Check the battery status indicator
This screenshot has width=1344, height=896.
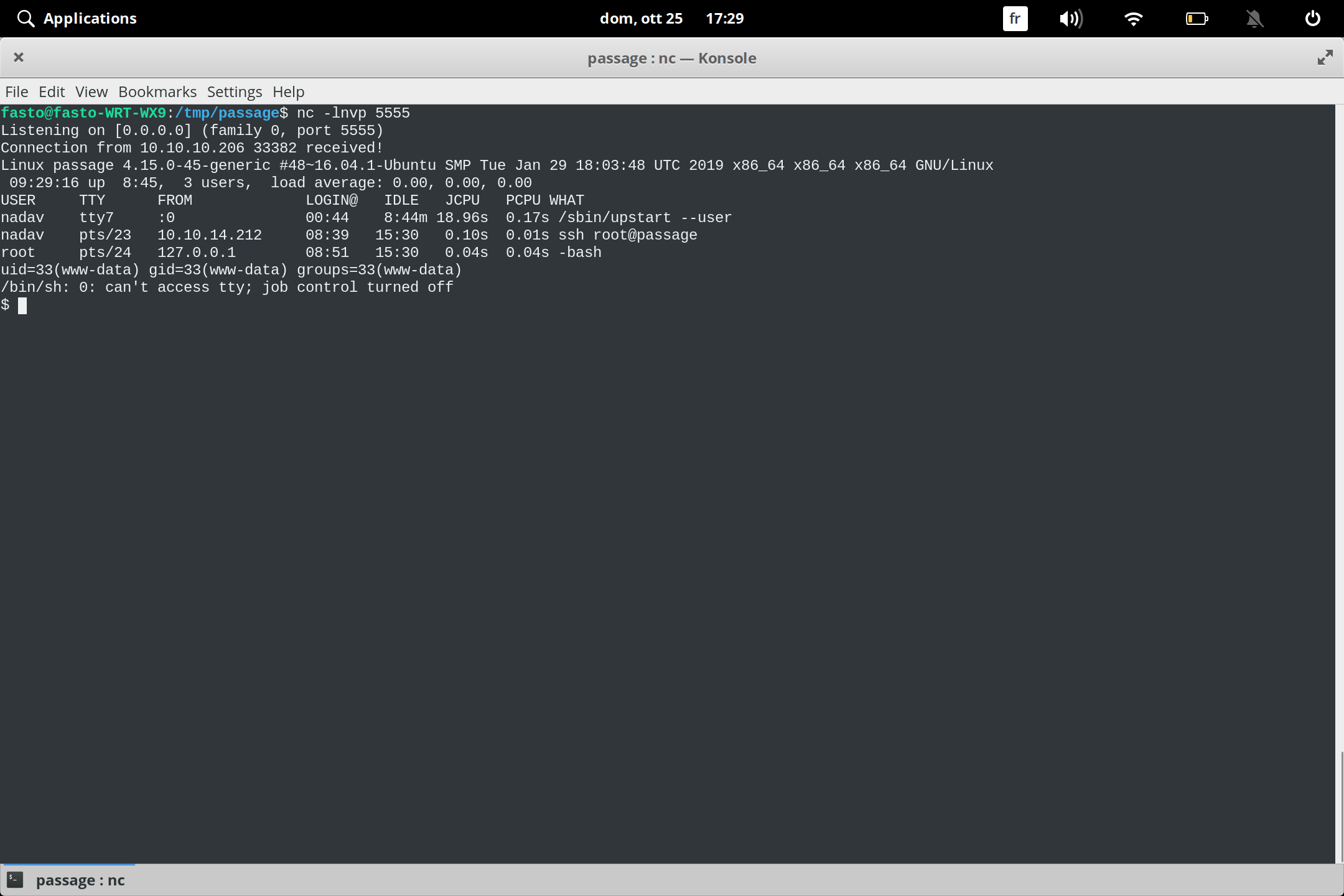(1196, 18)
